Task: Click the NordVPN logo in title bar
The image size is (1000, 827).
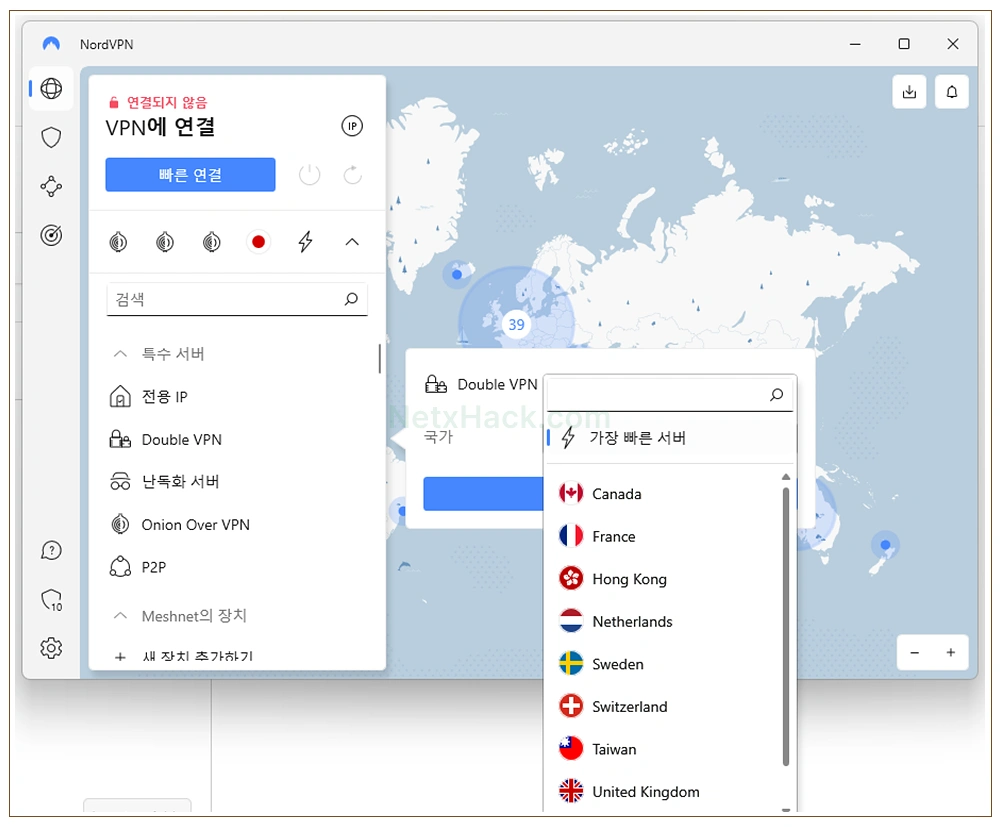Action: pos(51,44)
